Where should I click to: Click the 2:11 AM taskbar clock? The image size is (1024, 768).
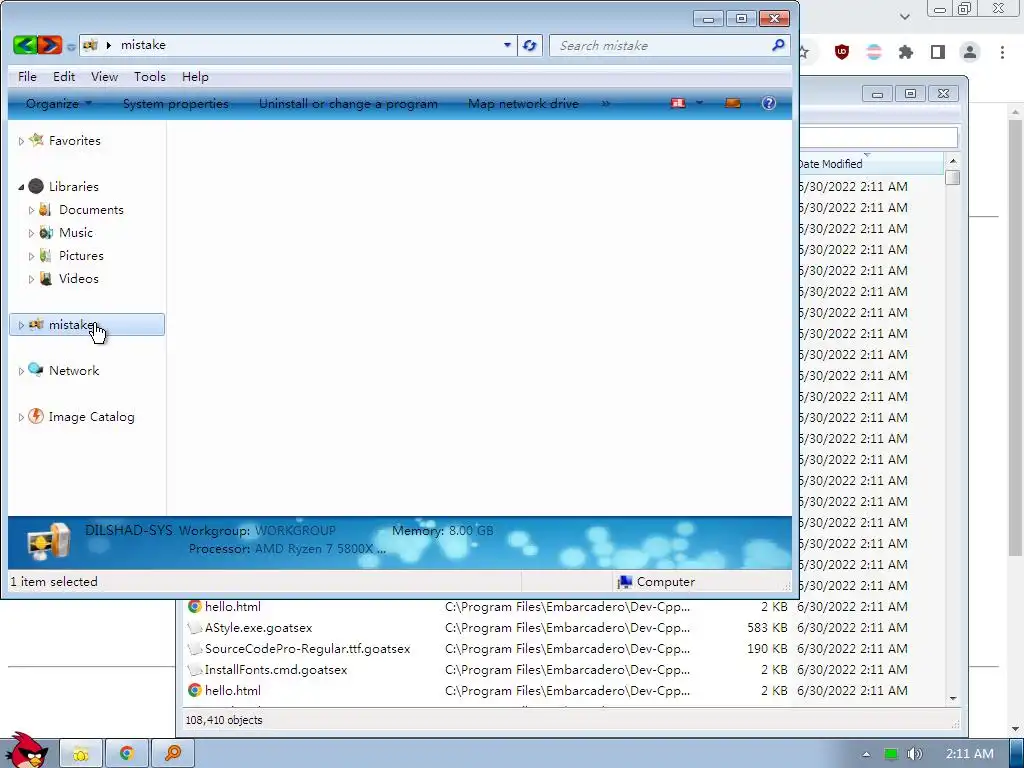click(x=970, y=754)
